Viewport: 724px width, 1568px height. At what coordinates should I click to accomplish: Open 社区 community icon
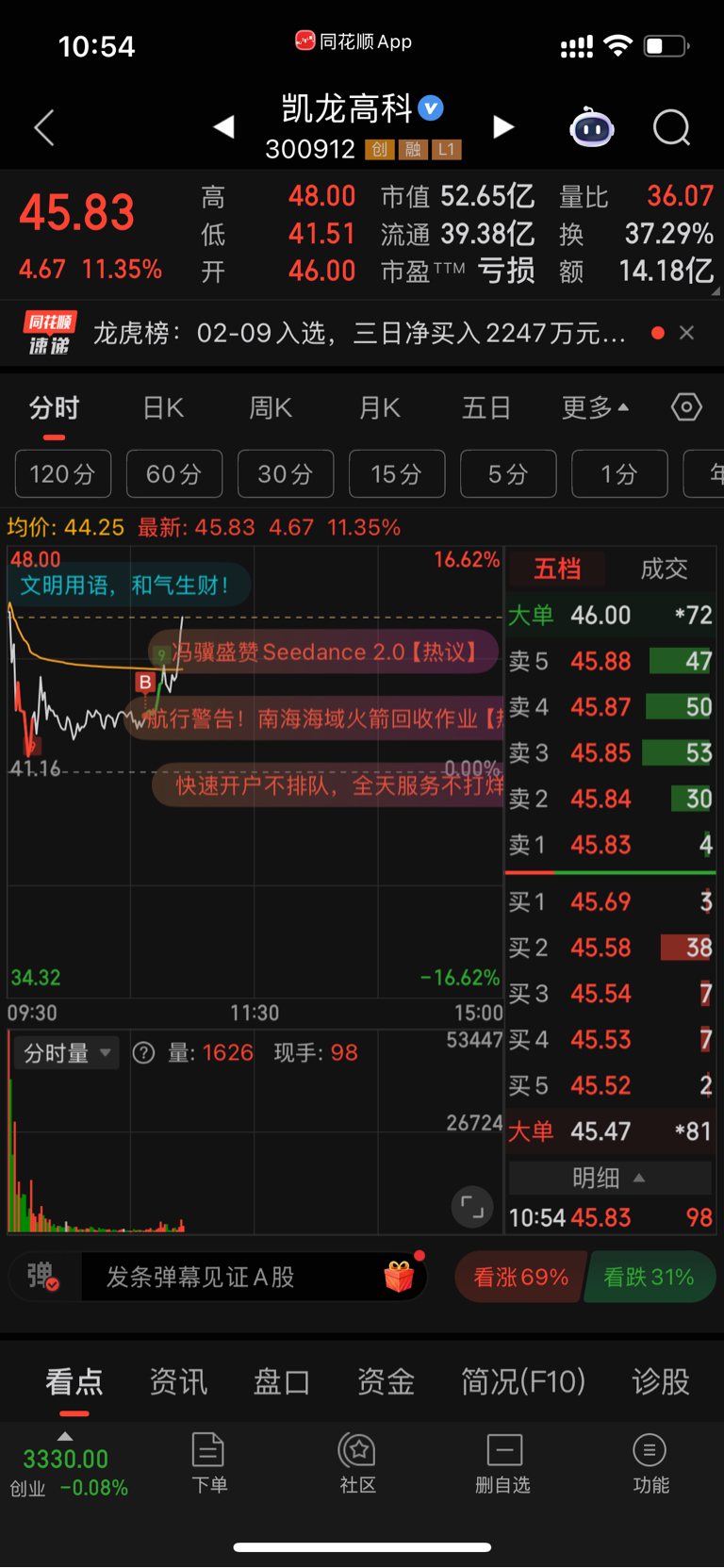(x=357, y=1463)
